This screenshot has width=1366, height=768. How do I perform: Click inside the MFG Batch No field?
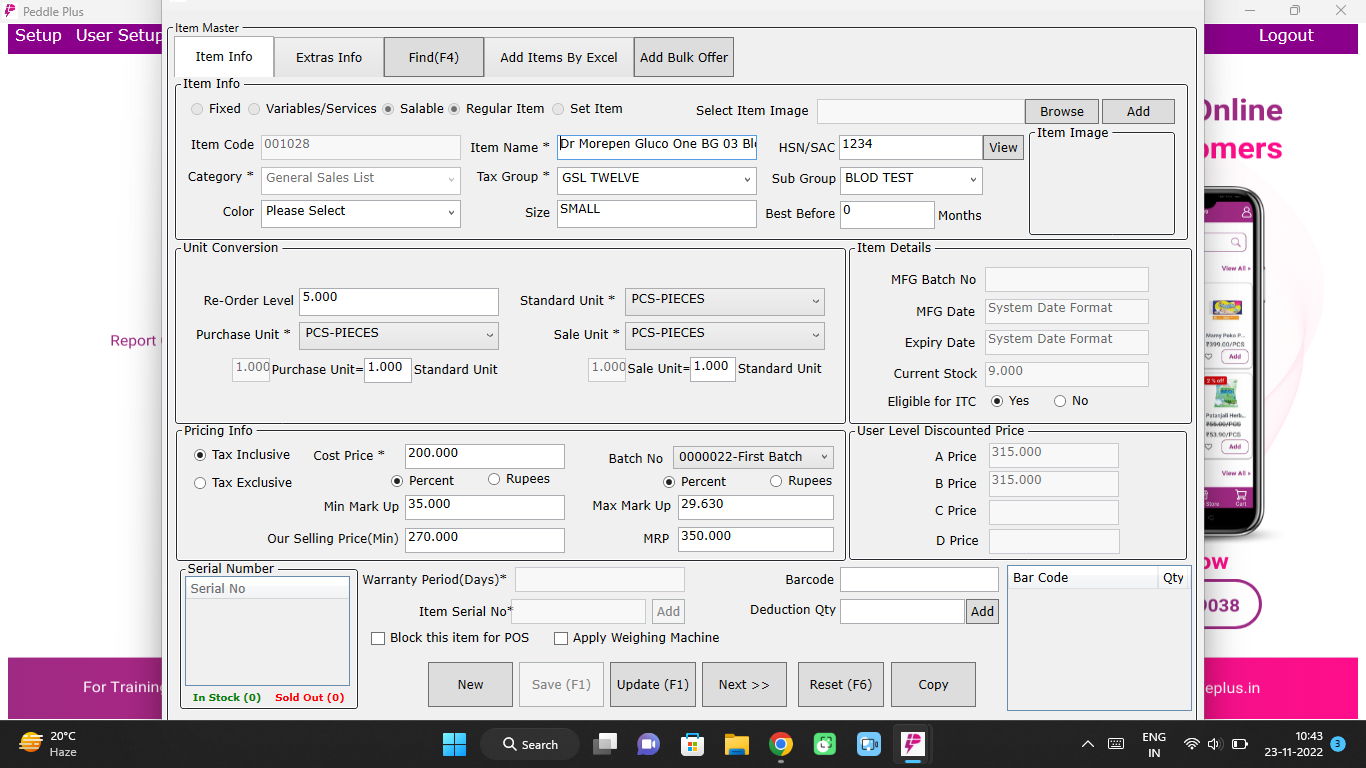[1066, 279]
